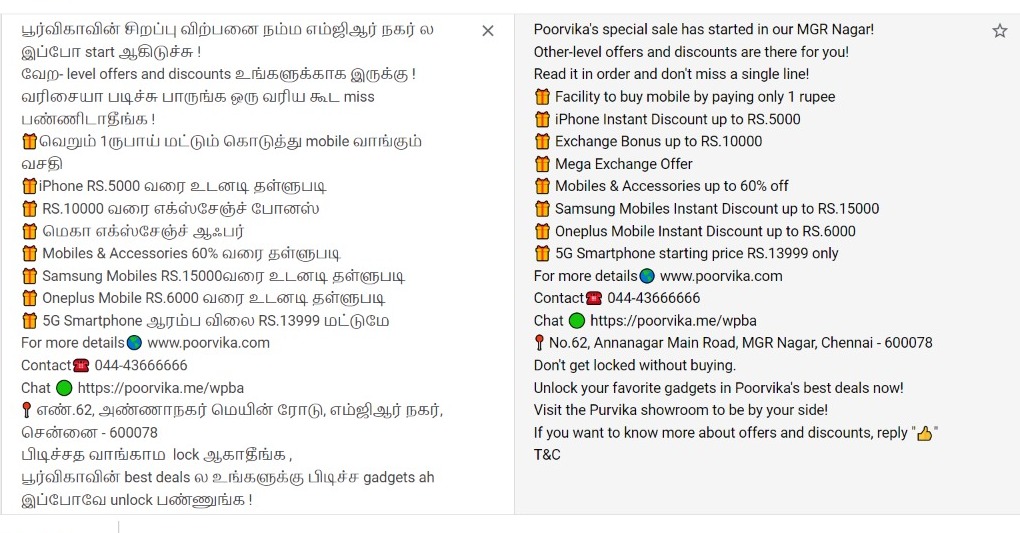
Task: Click the phone number 044-43666666 in translated text
Action: (x=653, y=298)
